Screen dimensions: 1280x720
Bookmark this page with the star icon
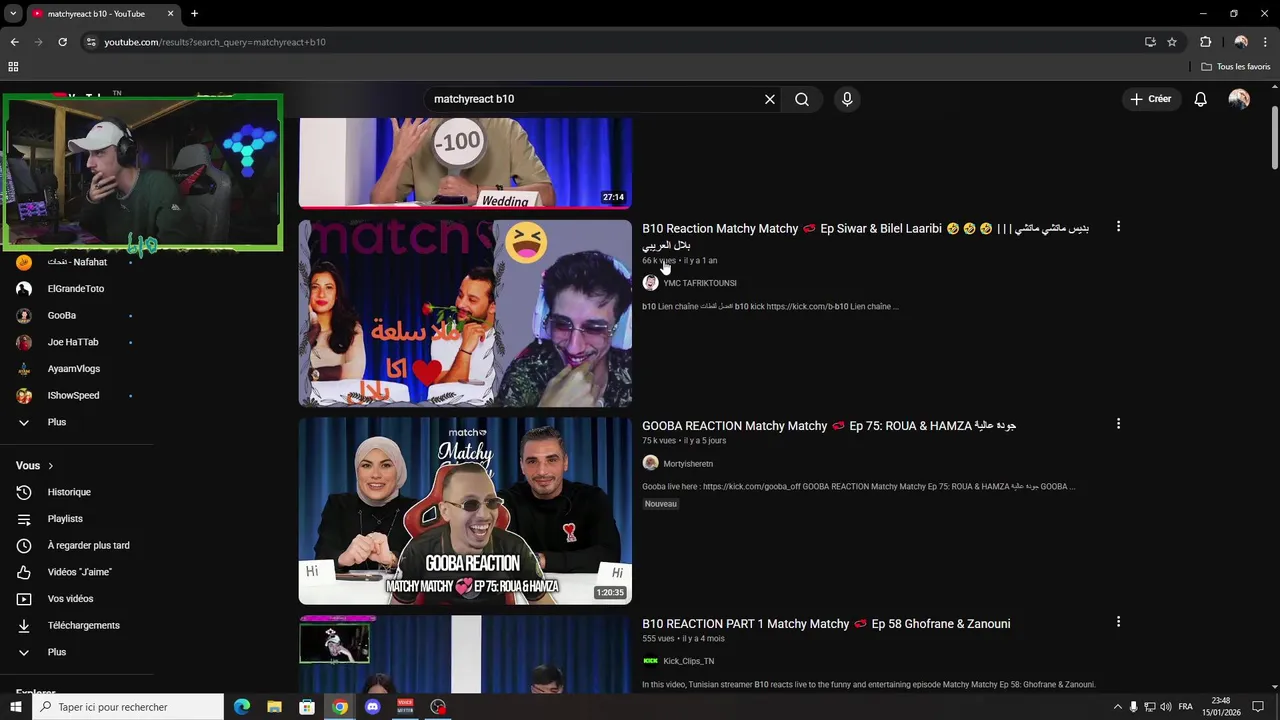tap(1172, 42)
